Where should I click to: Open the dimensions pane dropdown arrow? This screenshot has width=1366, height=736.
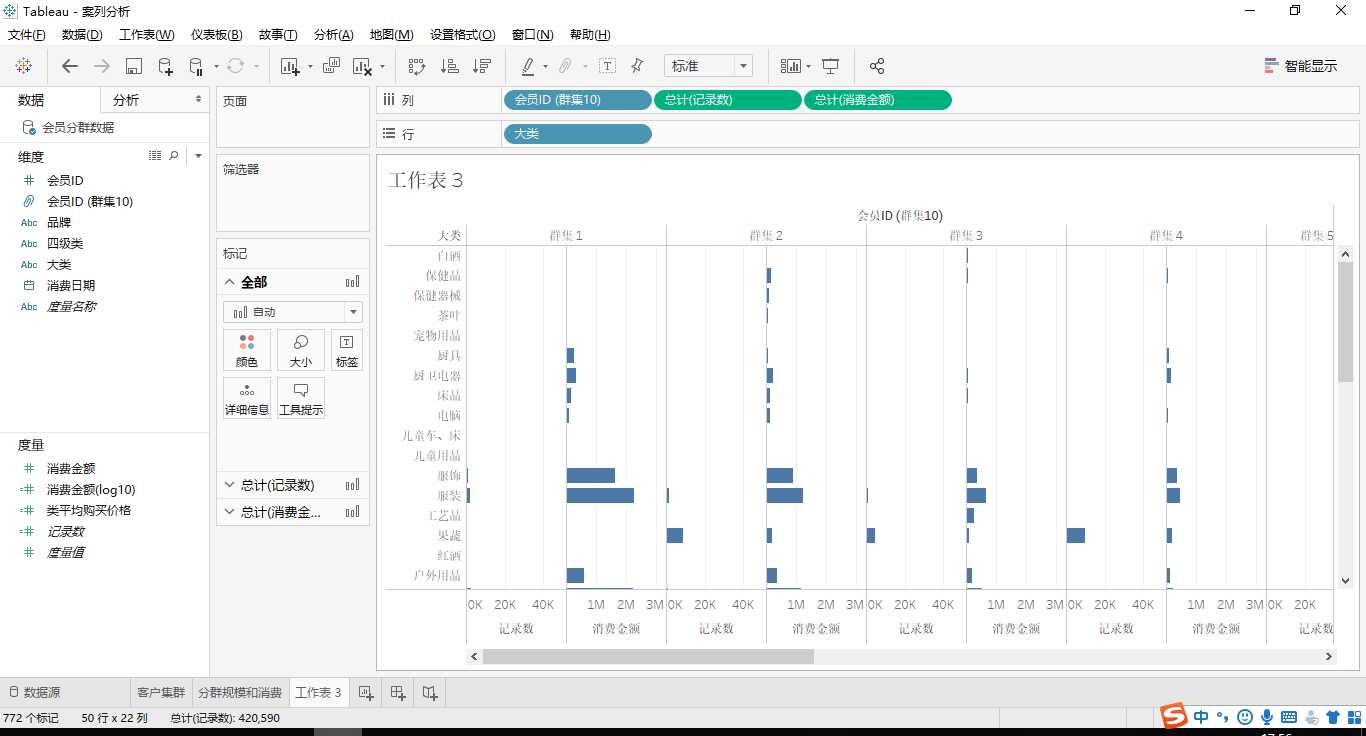[198, 156]
